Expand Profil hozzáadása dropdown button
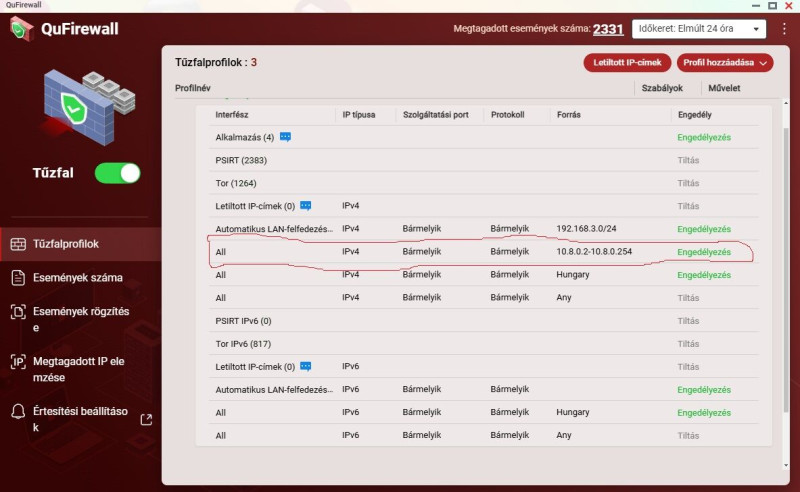This screenshot has width=800, height=492. [x=724, y=62]
